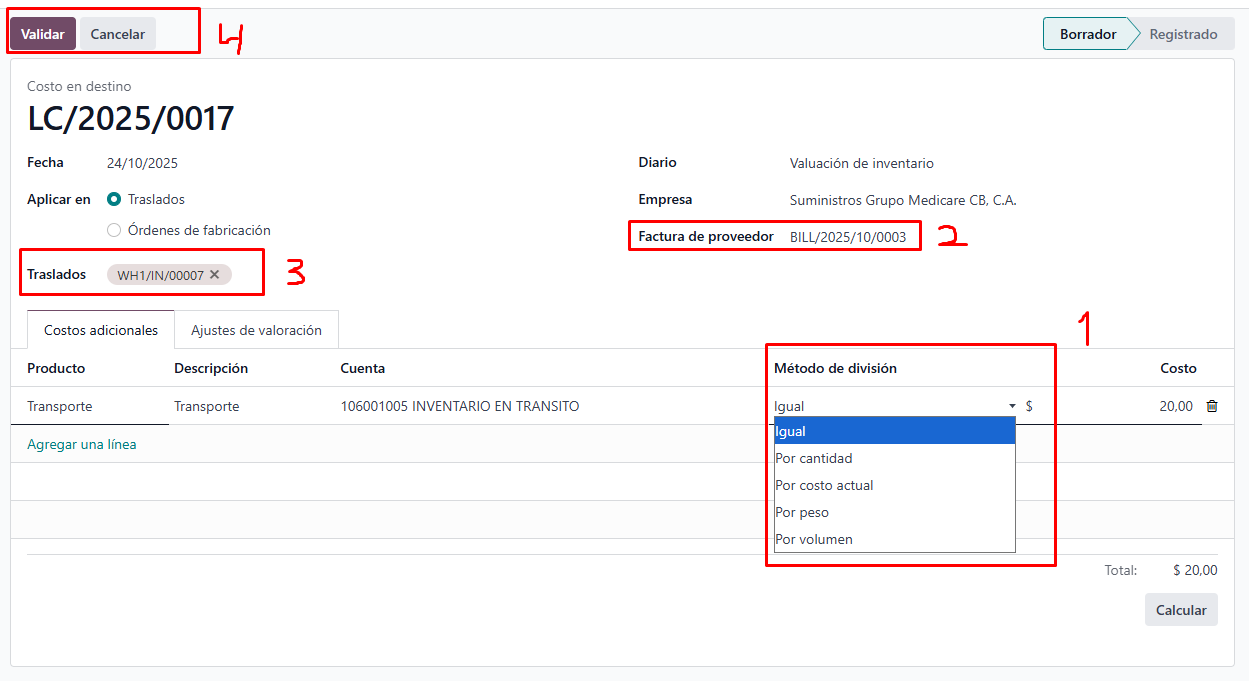Click the LC/2025/0017 record title
Screen dimensions: 1249x681
pyautogui.click(x=131, y=119)
